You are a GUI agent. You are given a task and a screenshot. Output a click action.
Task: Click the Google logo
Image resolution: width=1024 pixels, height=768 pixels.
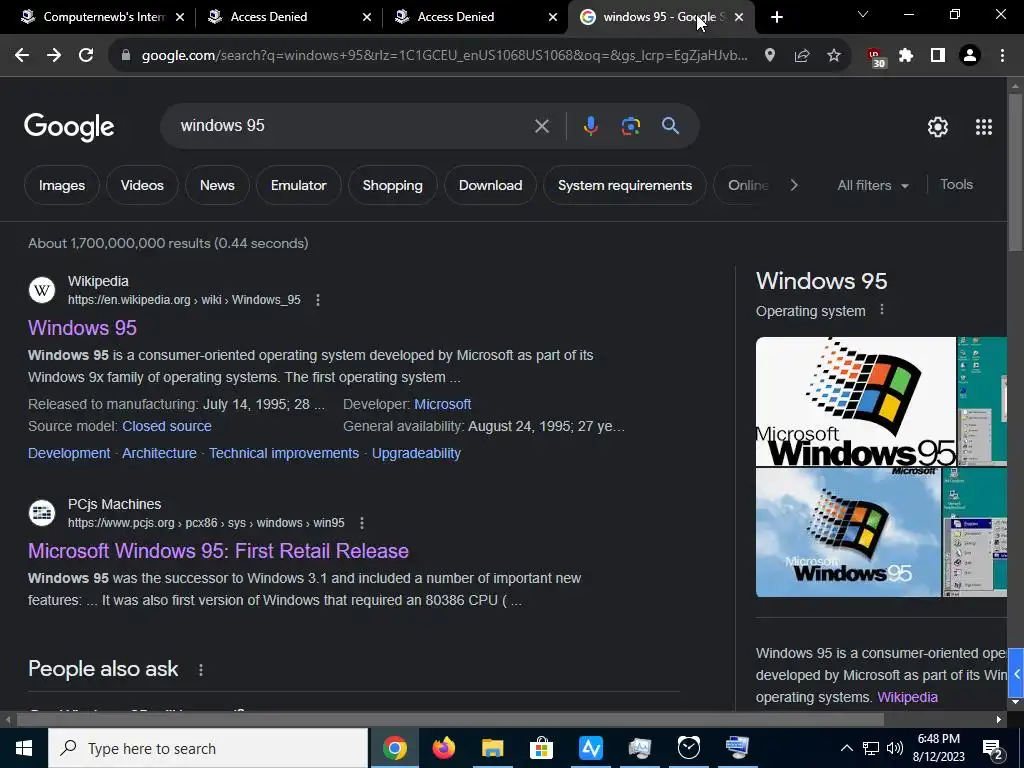click(69, 127)
